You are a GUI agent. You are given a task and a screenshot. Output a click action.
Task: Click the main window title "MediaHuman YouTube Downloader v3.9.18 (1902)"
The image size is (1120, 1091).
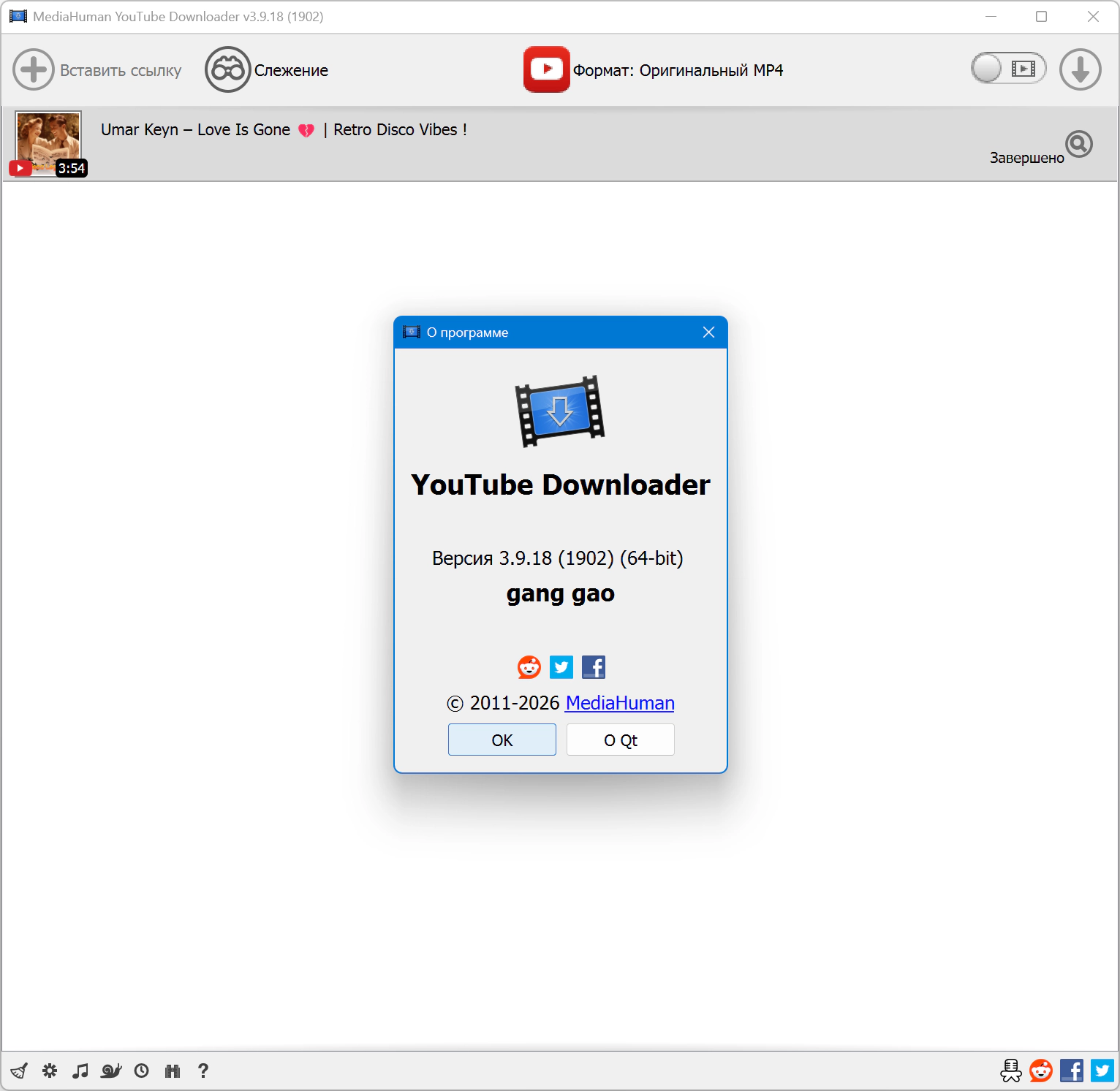pos(178,17)
